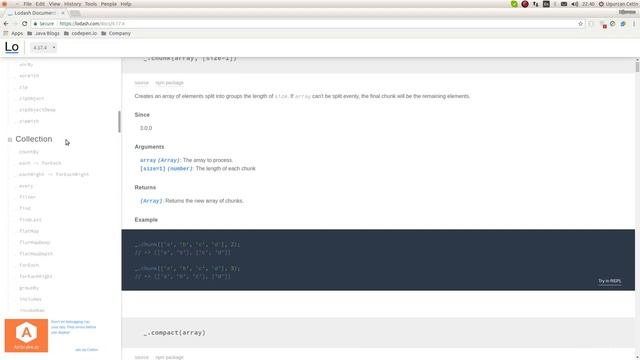The height and width of the screenshot is (360, 640).
Task: Reload the page with the refresh icon
Action: click(24, 24)
